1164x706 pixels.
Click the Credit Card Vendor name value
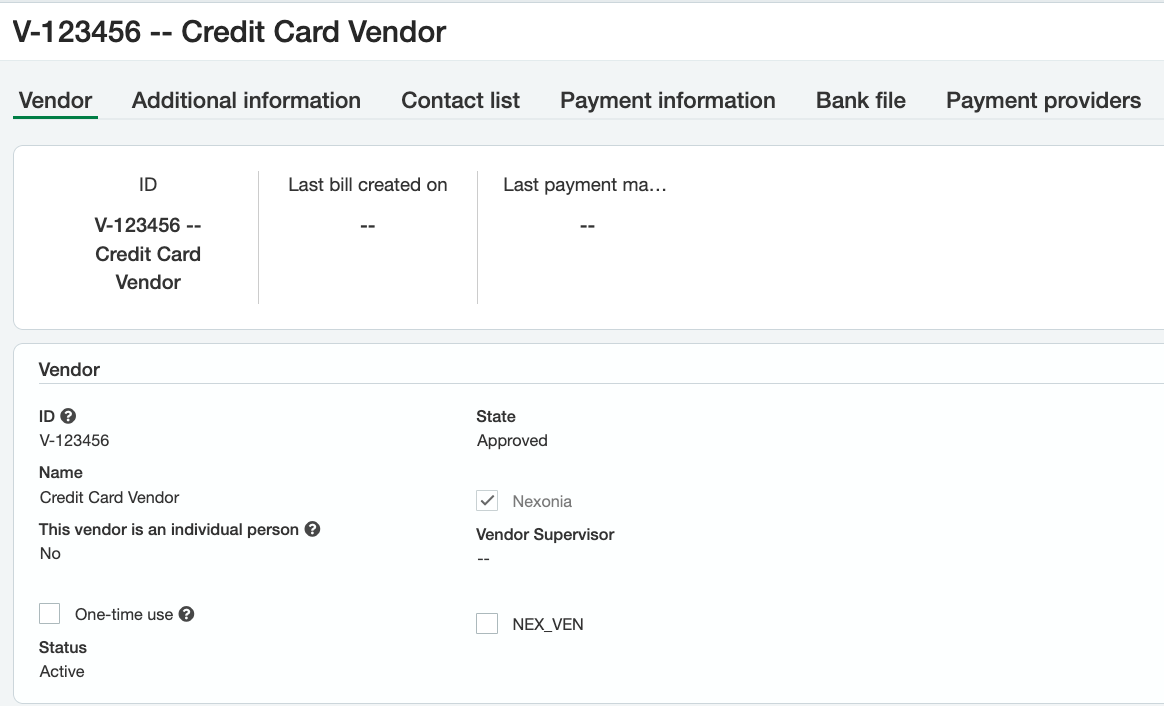click(x=110, y=497)
